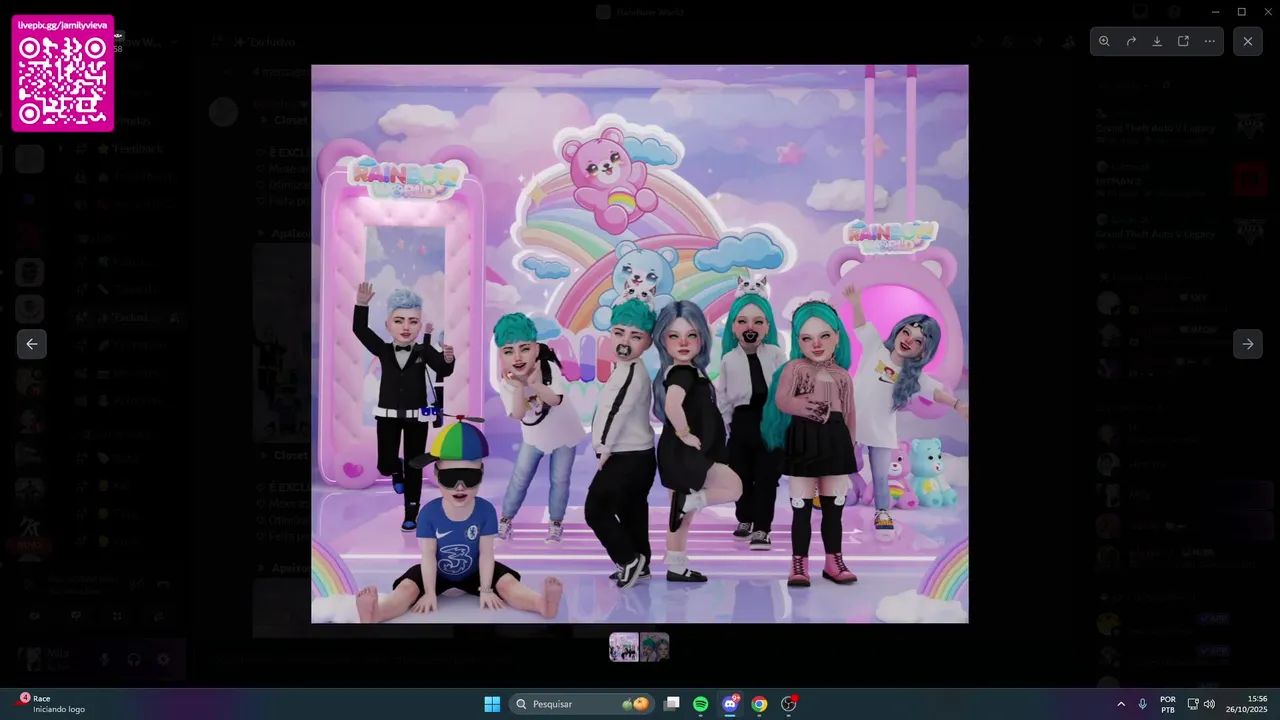Open the volume speaker tray icon
Screen dimensions: 1280x720
tap(1209, 704)
